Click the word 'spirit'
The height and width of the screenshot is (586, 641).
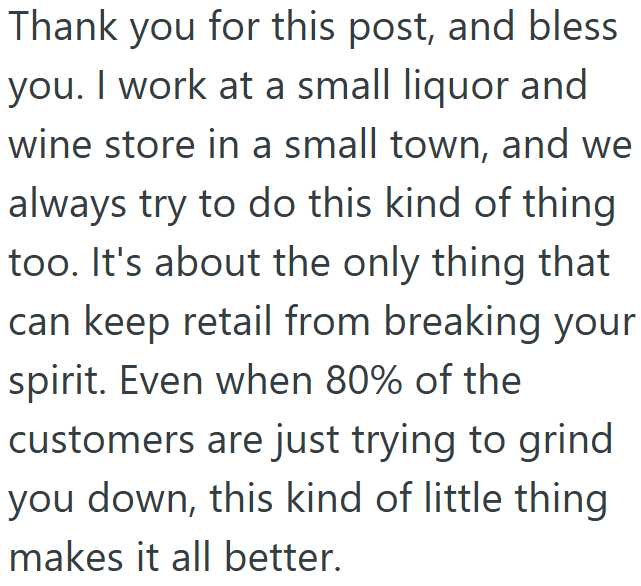click(x=54, y=381)
